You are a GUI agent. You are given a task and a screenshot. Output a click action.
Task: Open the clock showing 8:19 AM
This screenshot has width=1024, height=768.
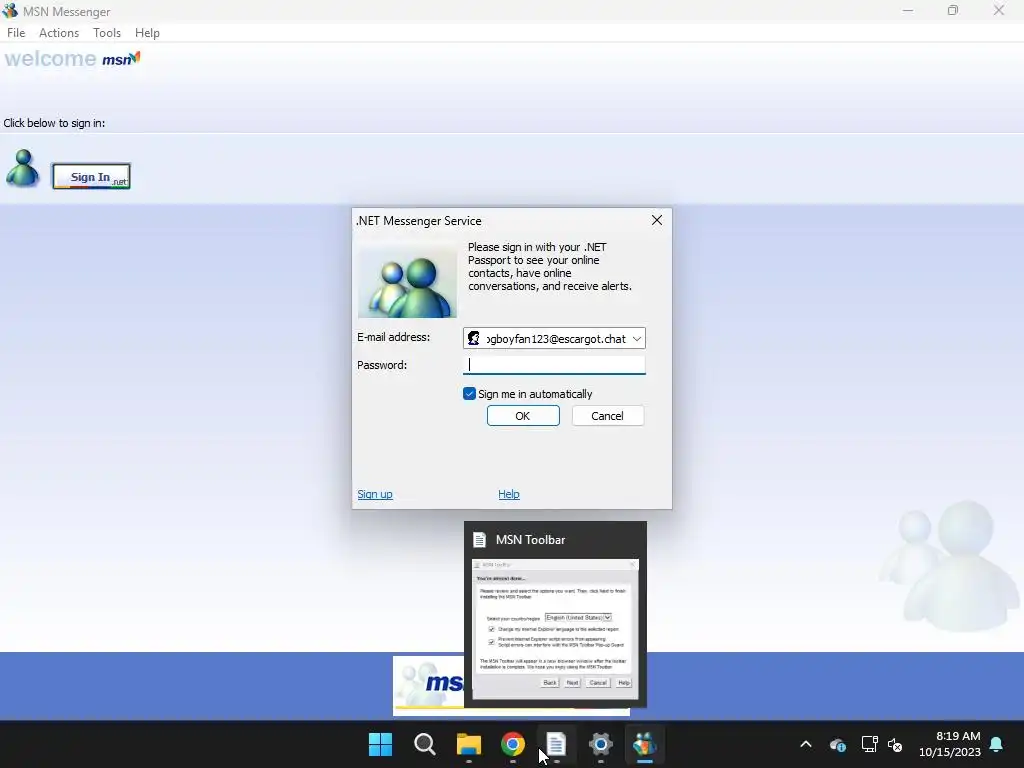coord(950,744)
